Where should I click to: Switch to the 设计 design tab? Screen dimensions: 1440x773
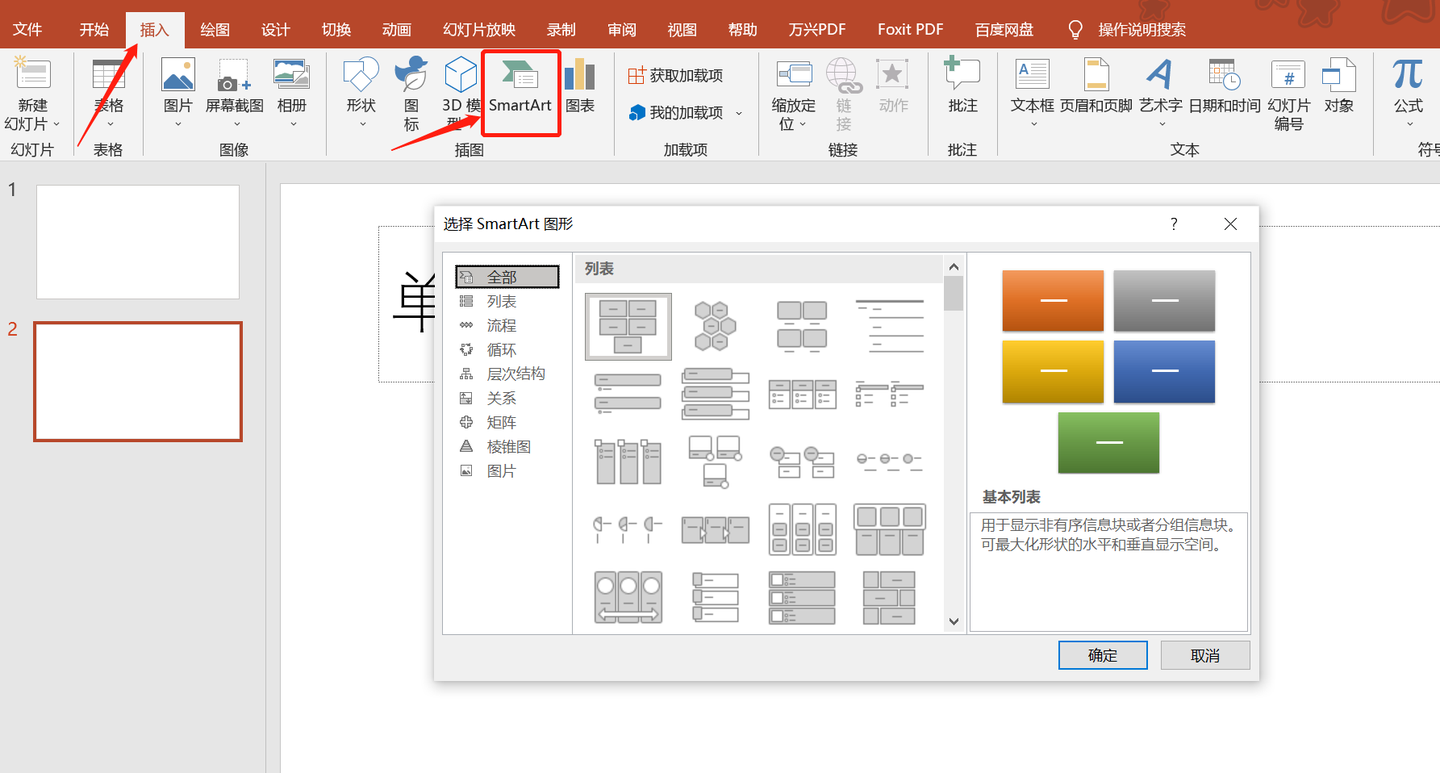[276, 29]
